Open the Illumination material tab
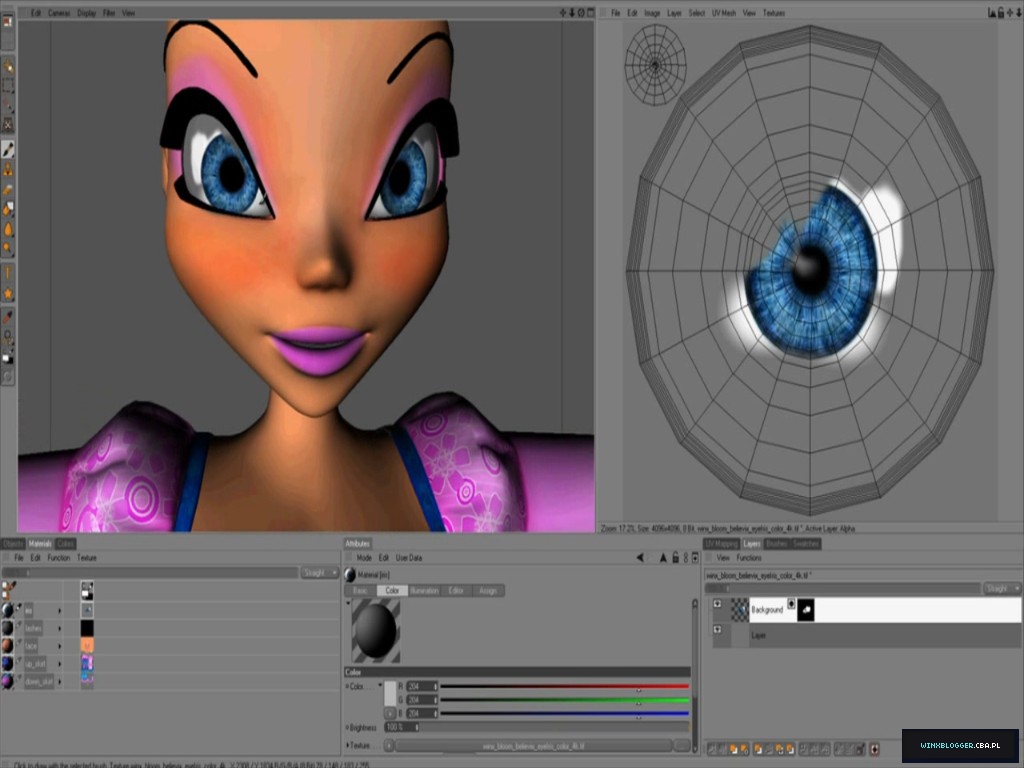The height and width of the screenshot is (768, 1024). click(424, 590)
